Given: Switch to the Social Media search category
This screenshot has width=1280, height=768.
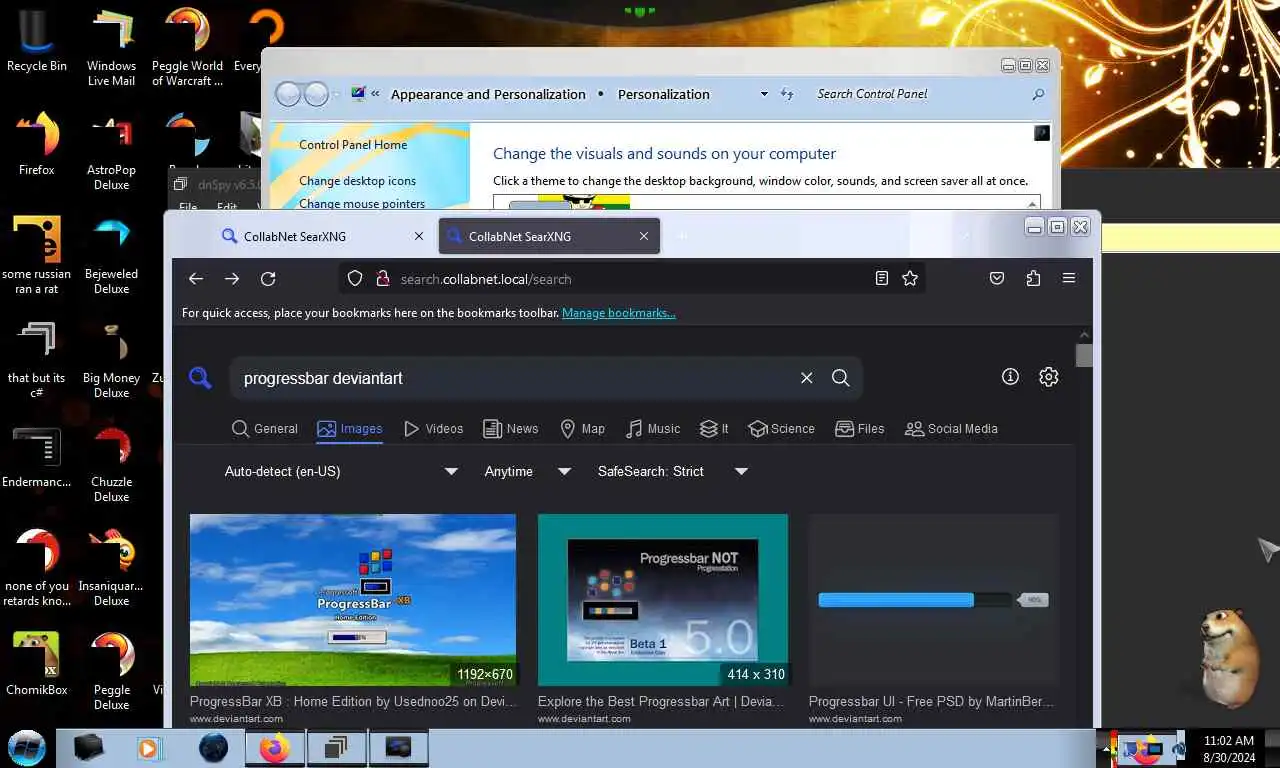Looking at the screenshot, I should pyautogui.click(x=951, y=429).
